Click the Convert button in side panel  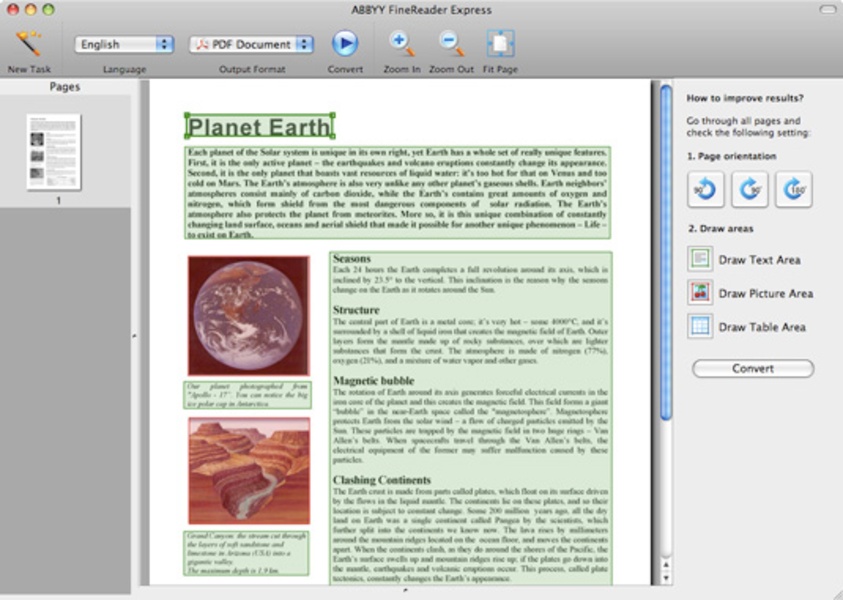coord(752,368)
